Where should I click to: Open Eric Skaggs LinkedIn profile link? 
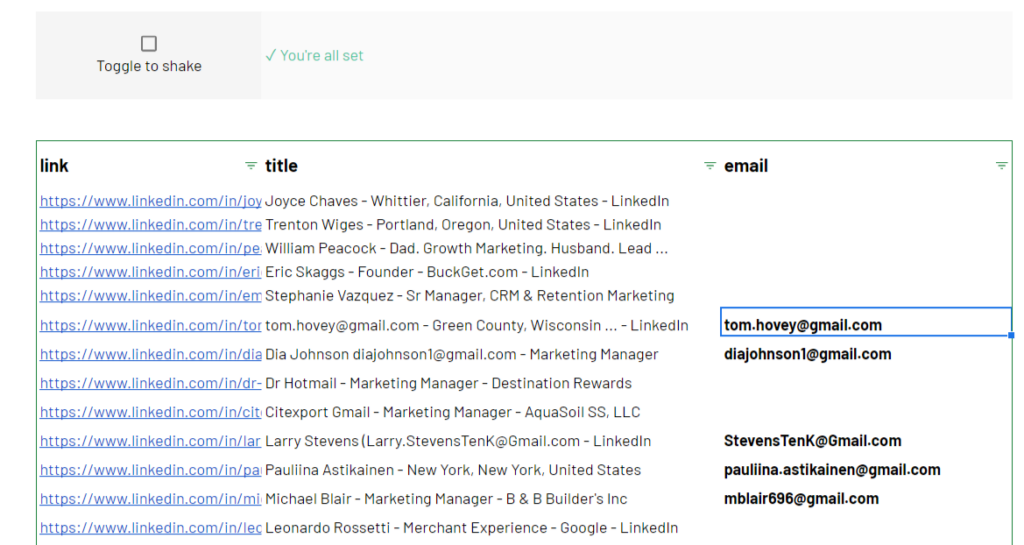point(151,272)
